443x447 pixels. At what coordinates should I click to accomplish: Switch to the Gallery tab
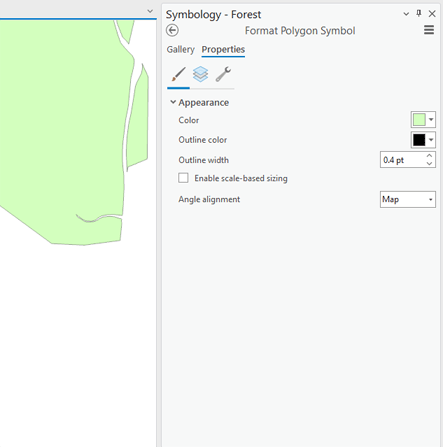click(180, 49)
